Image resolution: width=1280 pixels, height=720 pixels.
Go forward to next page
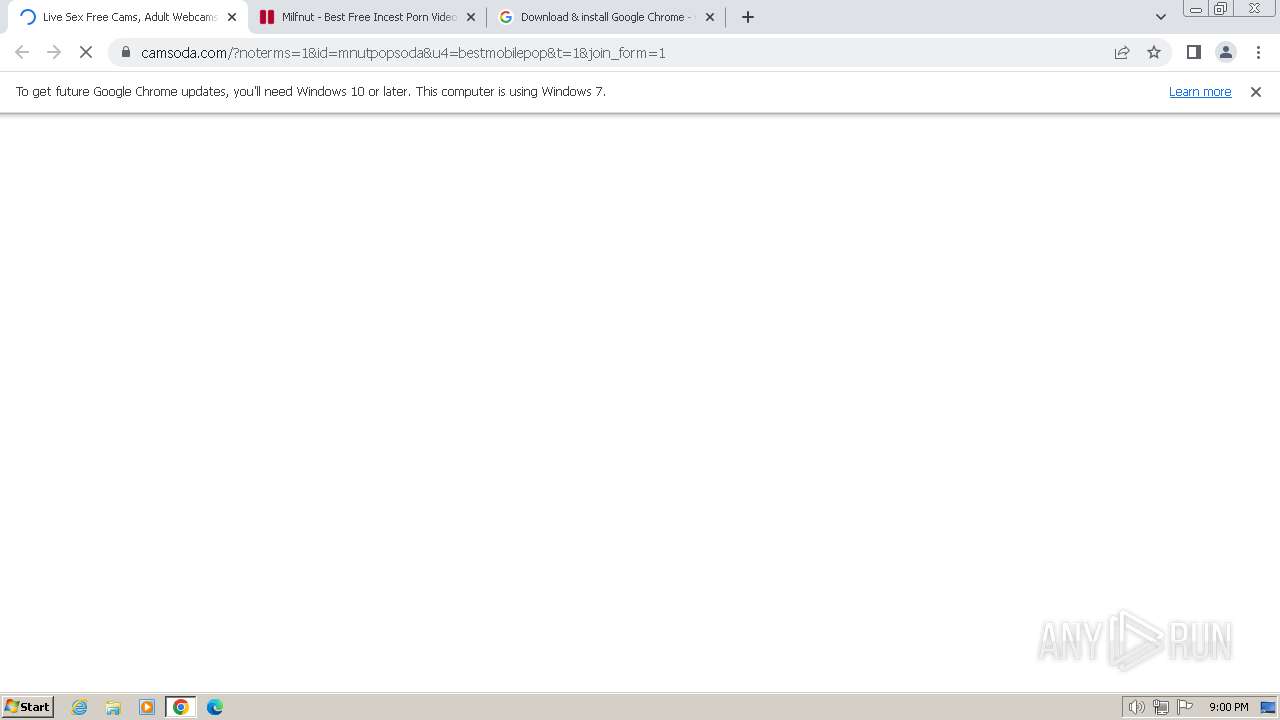click(54, 52)
